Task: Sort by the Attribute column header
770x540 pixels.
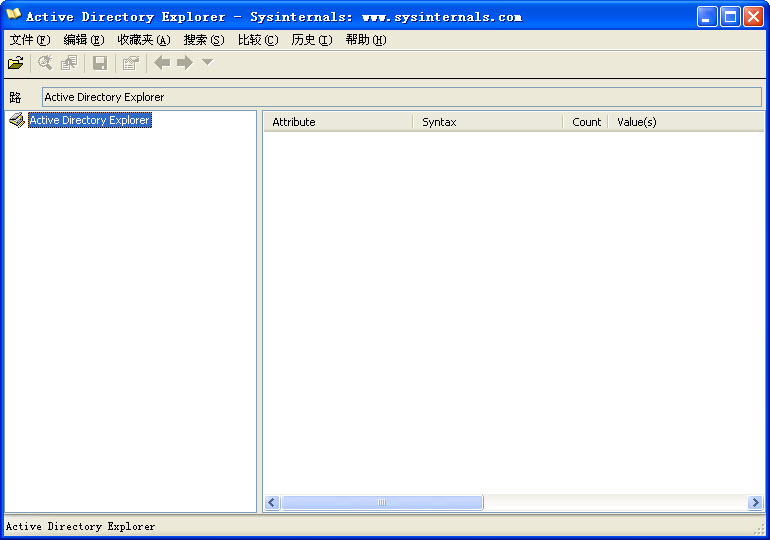Action: pyautogui.click(x=338, y=122)
